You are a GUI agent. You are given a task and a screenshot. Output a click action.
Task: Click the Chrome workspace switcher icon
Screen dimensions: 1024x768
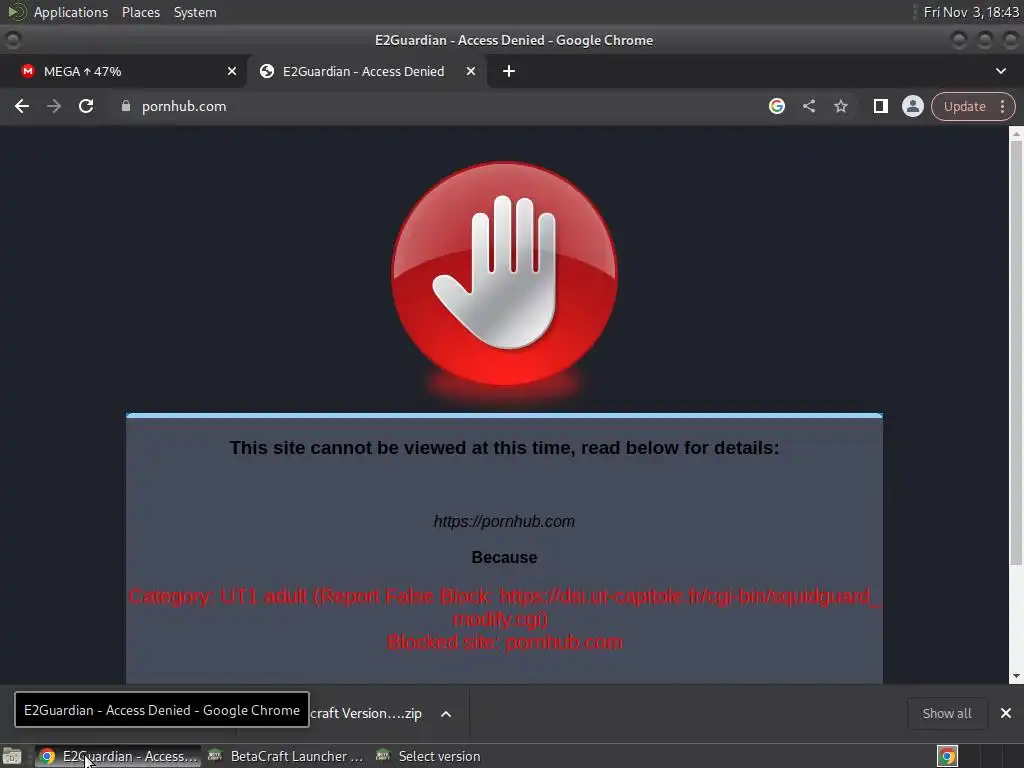(x=947, y=756)
